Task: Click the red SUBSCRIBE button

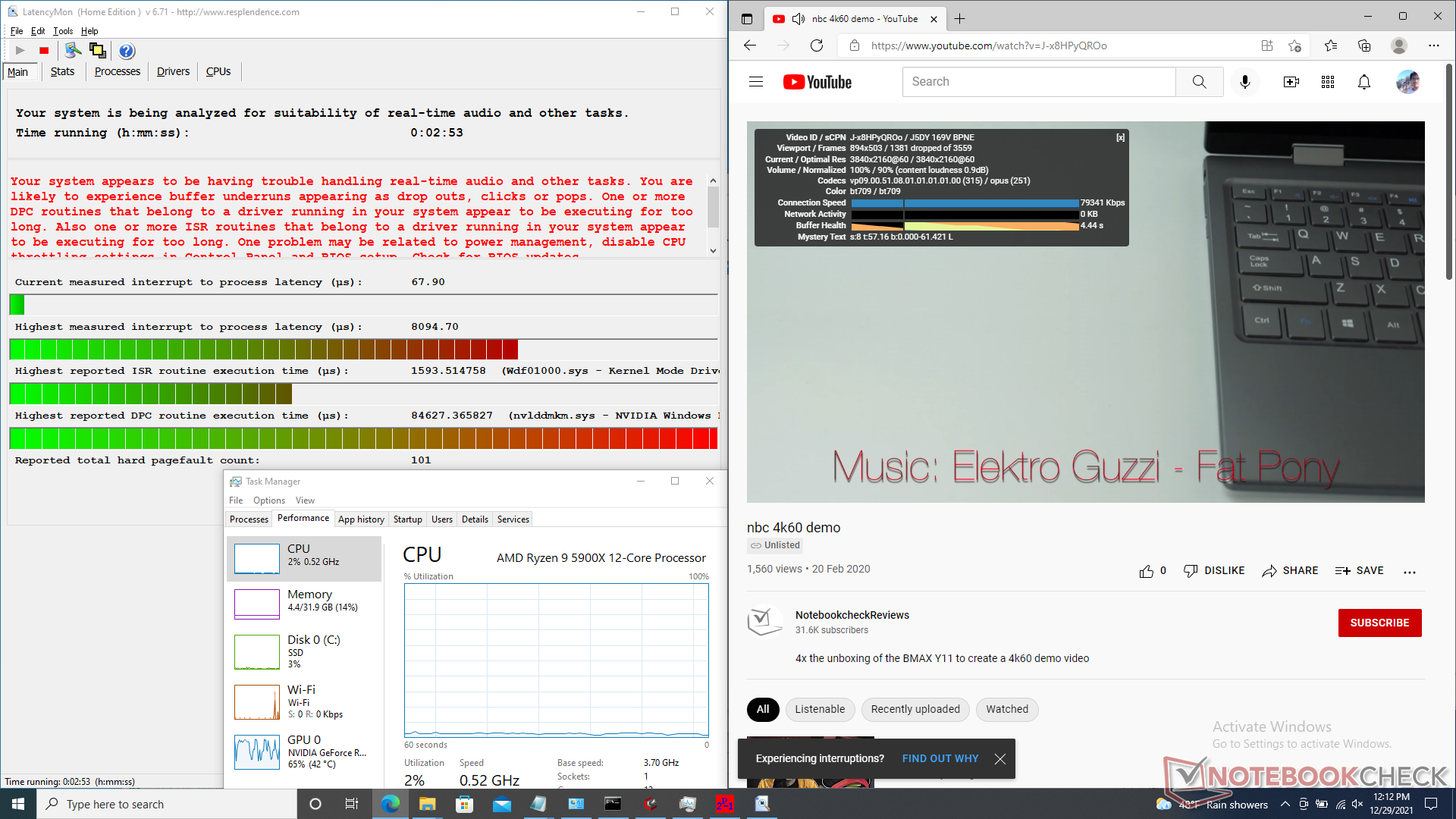Action: coord(1379,623)
